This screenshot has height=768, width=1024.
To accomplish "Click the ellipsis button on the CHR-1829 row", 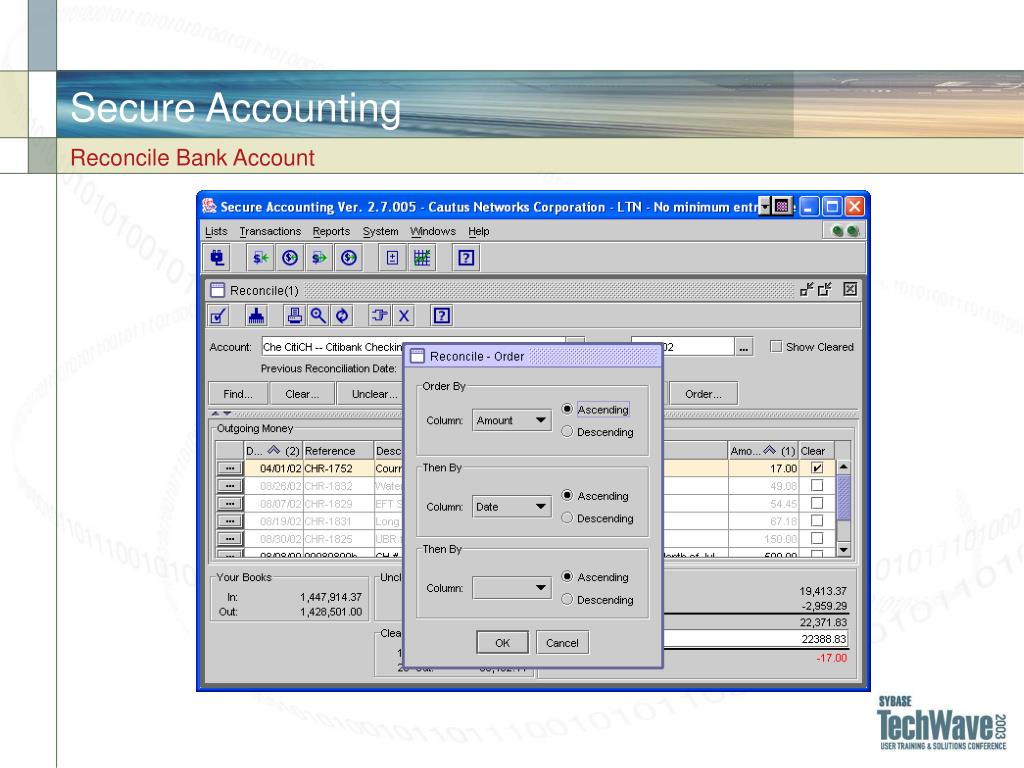I will coord(229,504).
